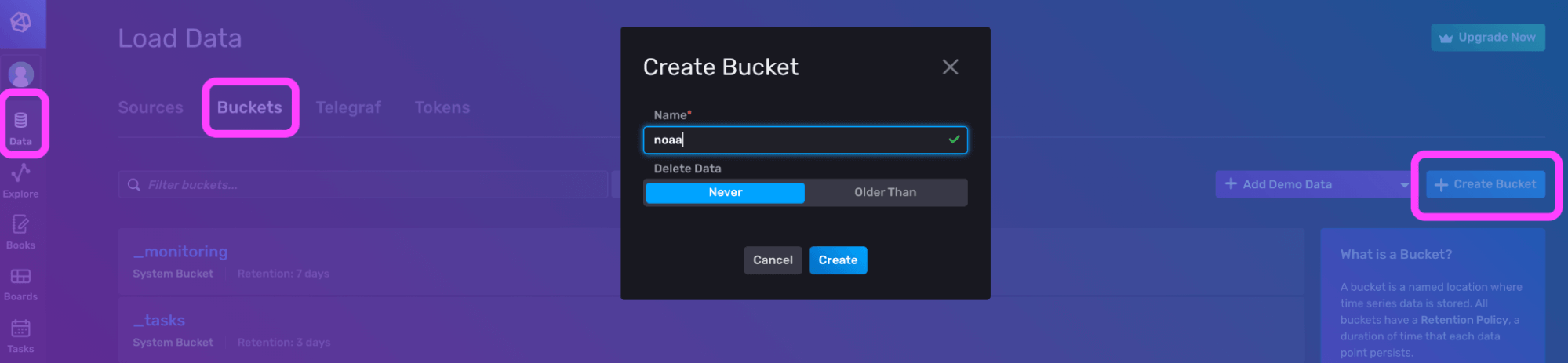
Task: Click the Retention Policy link text
Action: point(1464,320)
